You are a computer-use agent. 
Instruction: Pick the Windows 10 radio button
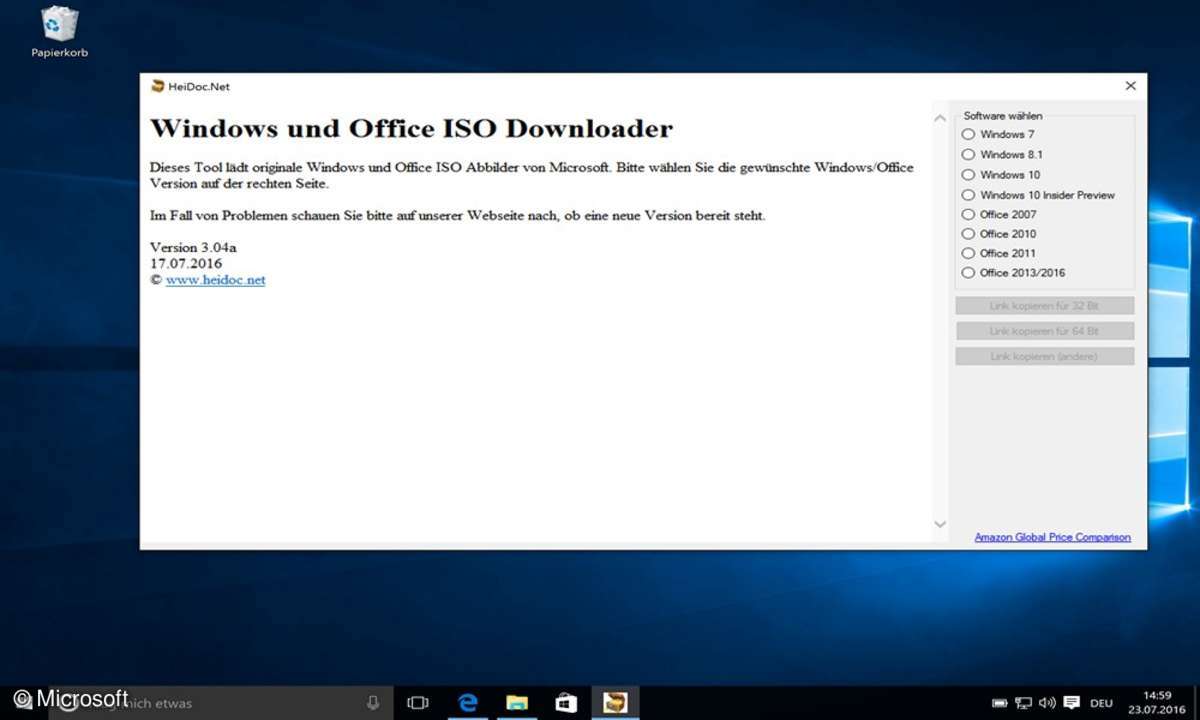pyautogui.click(x=967, y=174)
